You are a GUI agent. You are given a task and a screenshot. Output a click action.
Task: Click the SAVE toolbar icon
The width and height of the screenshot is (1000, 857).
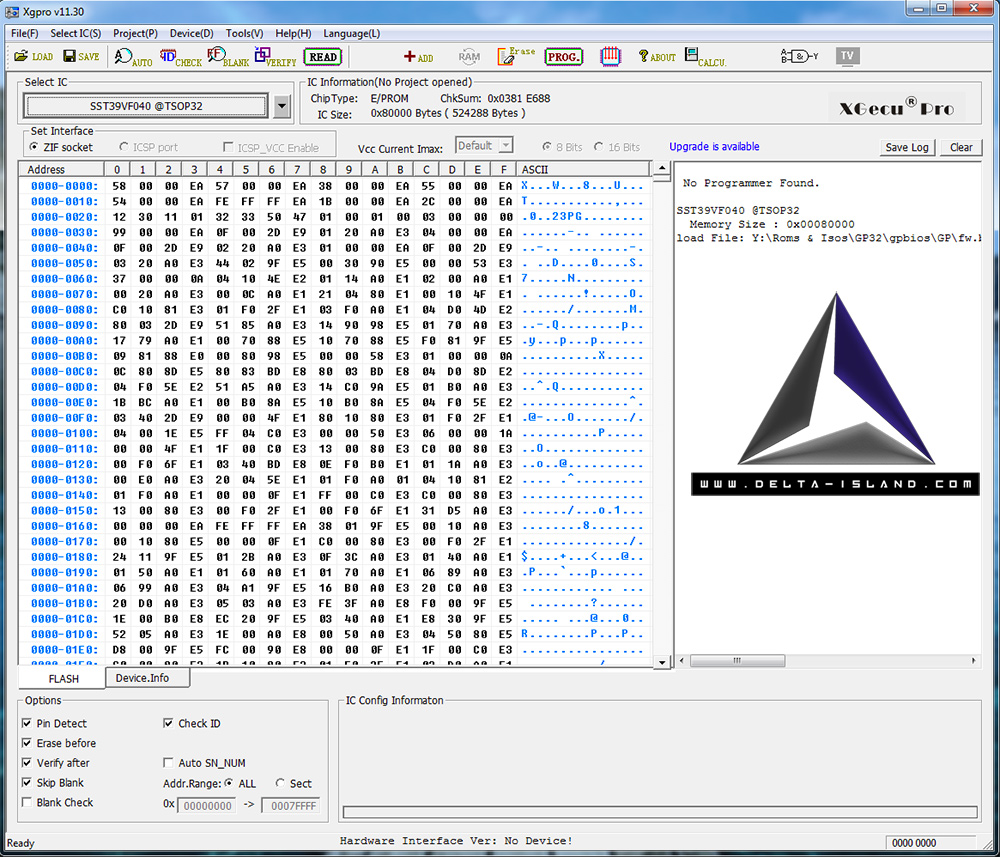point(80,57)
